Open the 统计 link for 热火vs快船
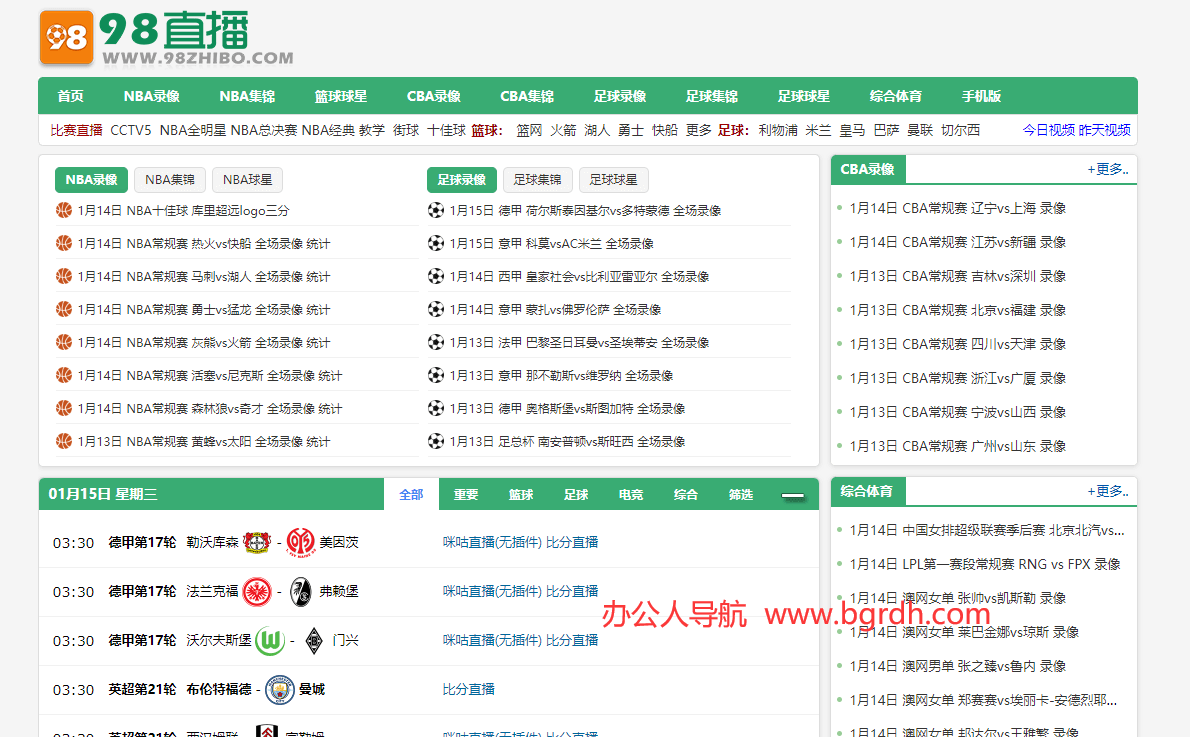The height and width of the screenshot is (737, 1190). [319, 244]
